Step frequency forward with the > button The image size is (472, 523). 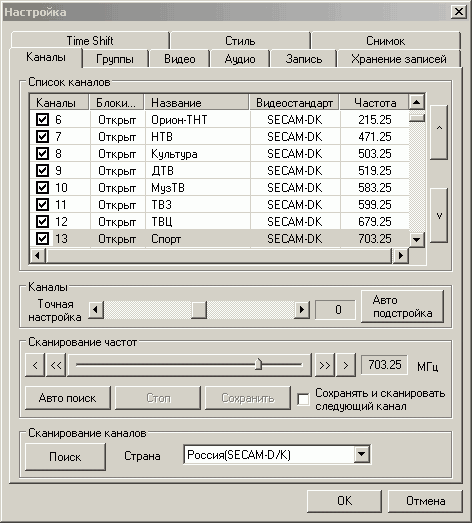click(346, 365)
